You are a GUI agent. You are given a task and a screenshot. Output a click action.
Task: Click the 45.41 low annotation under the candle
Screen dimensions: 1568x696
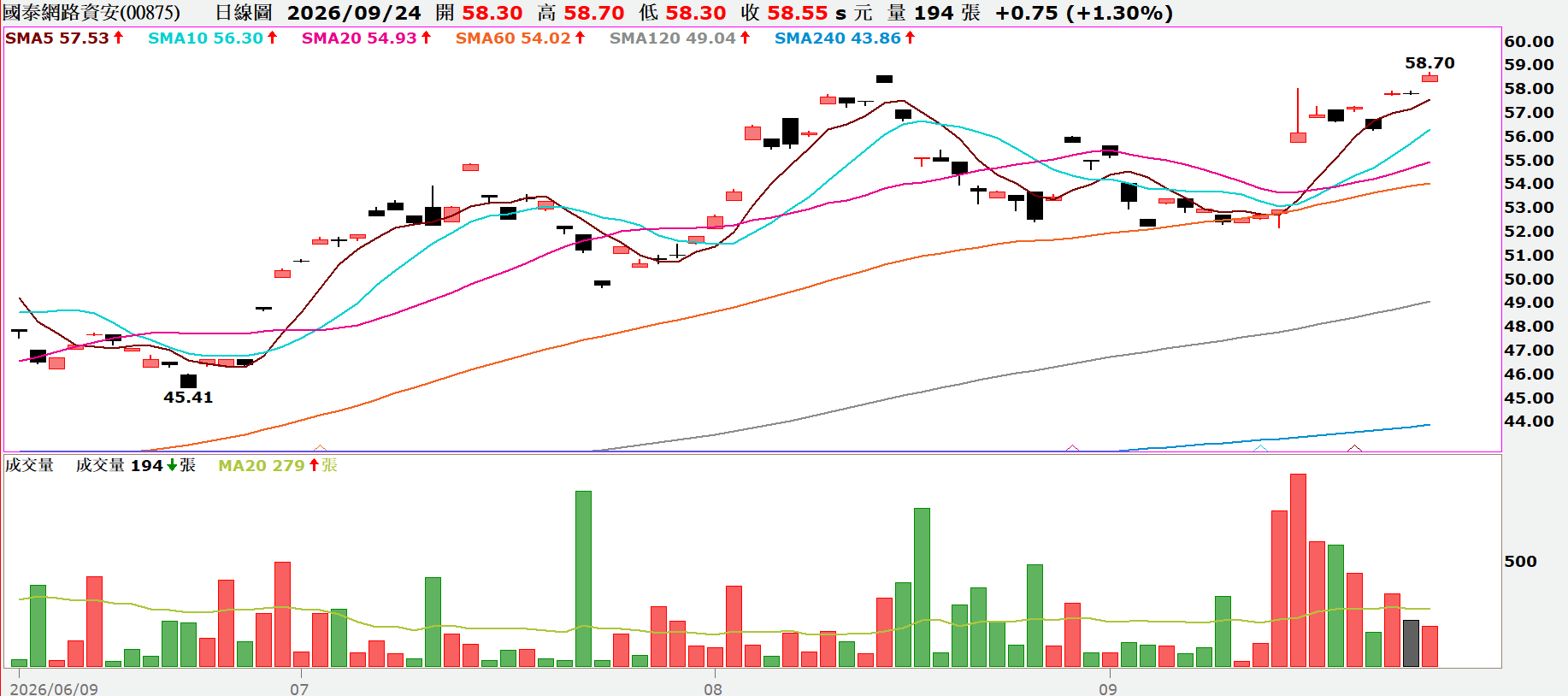click(188, 397)
